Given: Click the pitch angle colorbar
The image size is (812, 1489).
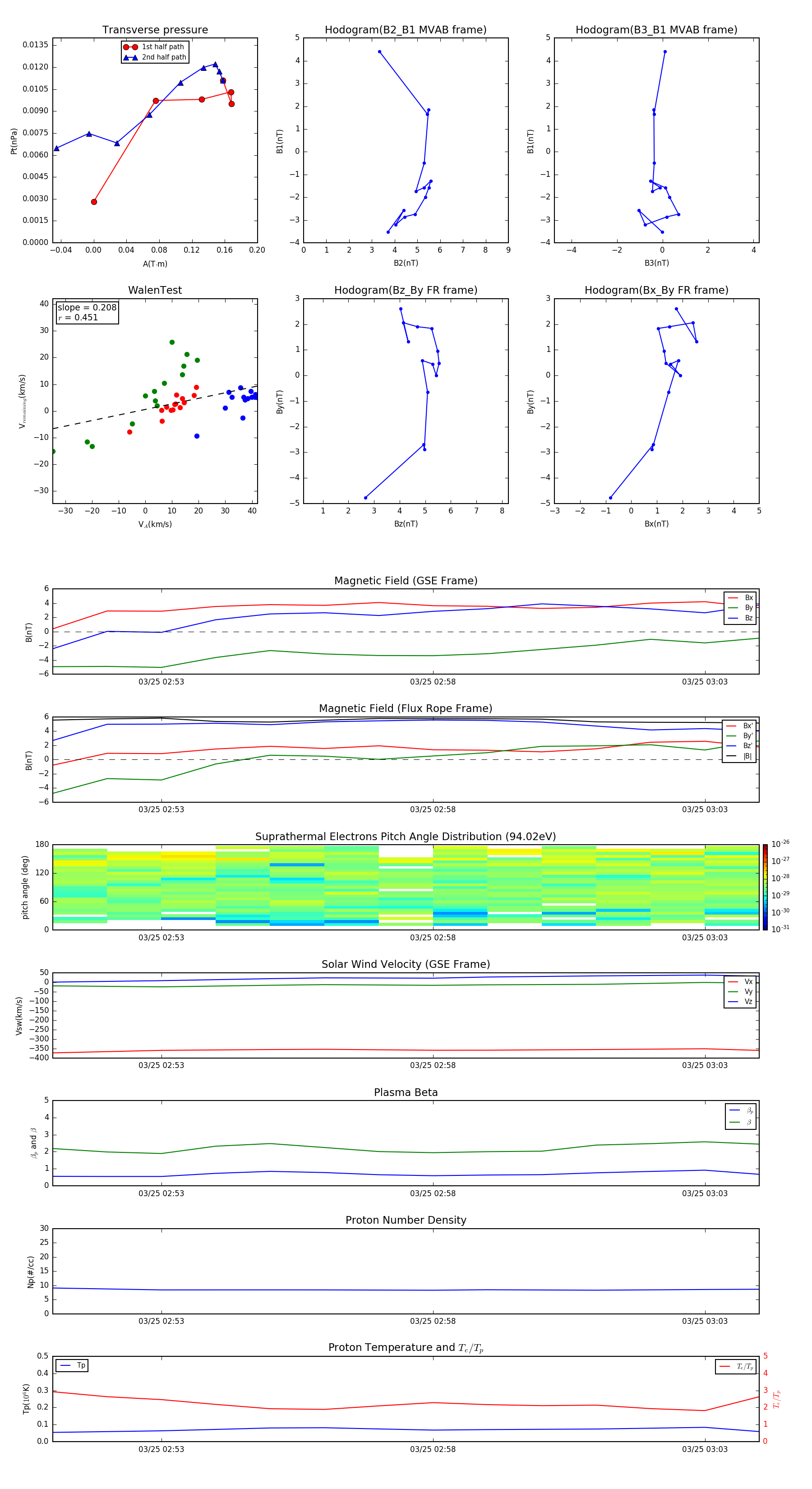Looking at the screenshot, I should (x=765, y=887).
